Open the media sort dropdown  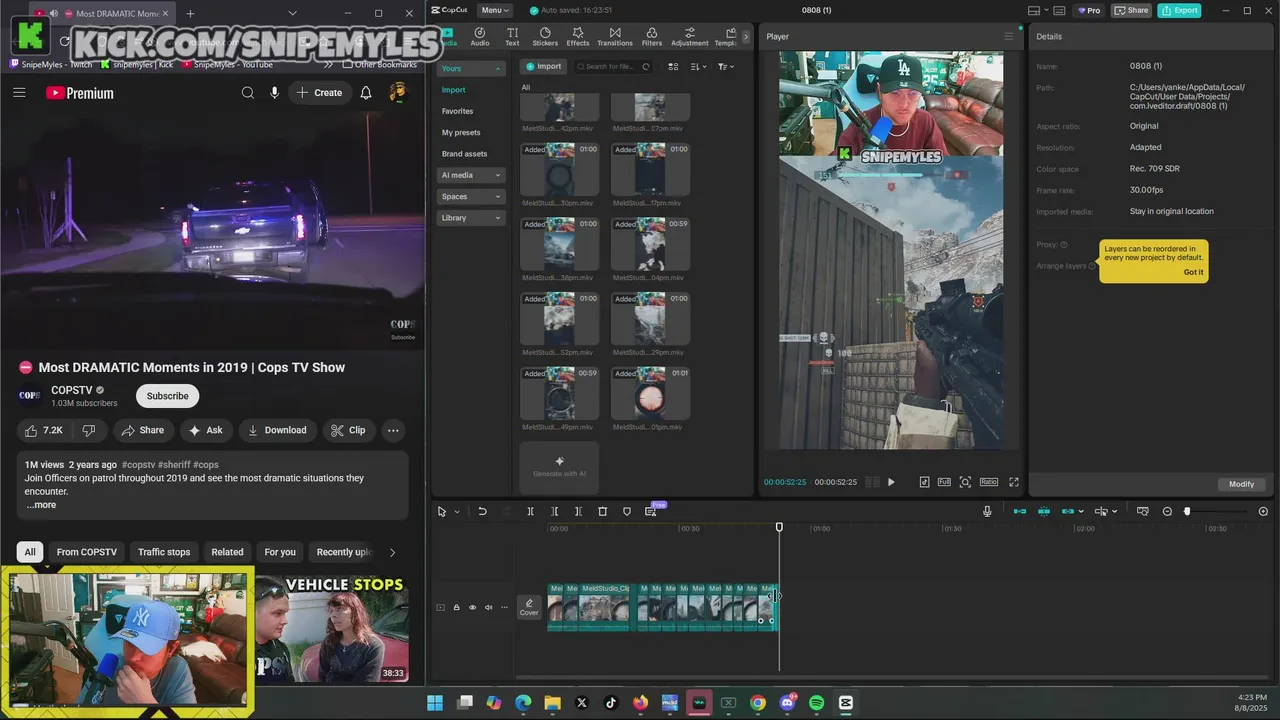point(698,67)
